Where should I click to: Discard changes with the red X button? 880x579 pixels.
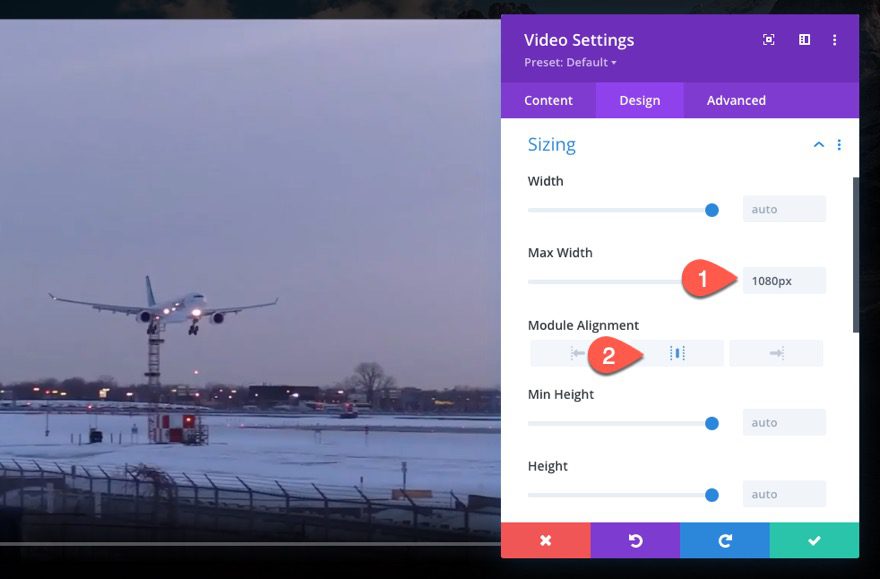click(x=546, y=540)
